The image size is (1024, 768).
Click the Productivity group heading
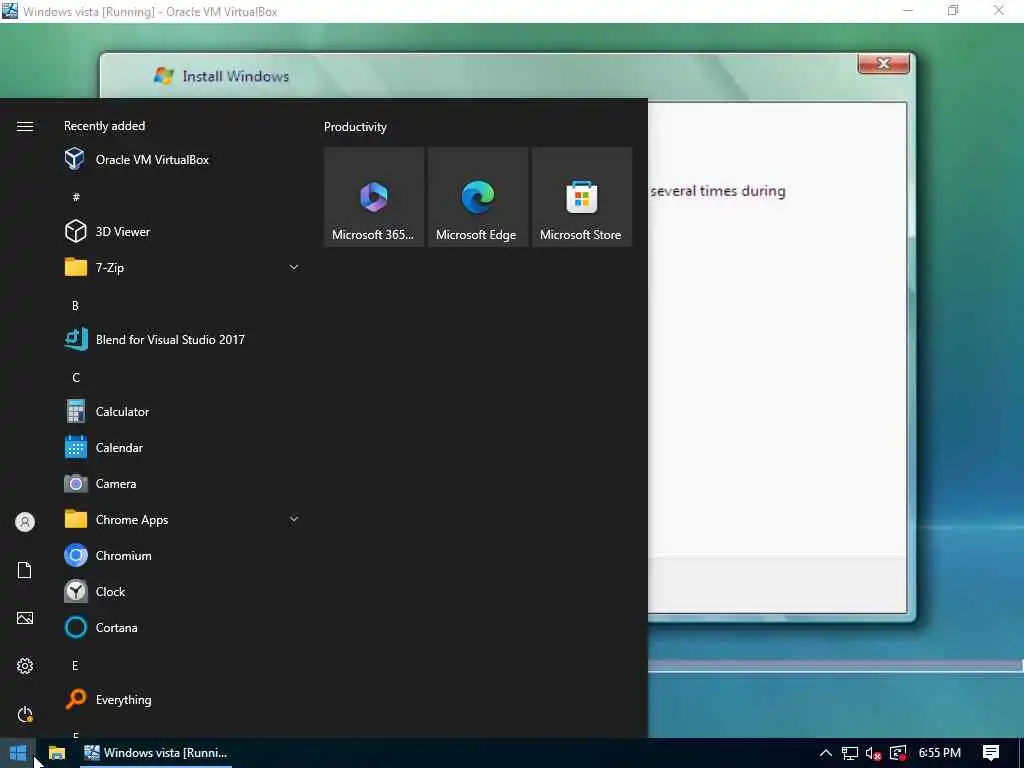point(355,127)
